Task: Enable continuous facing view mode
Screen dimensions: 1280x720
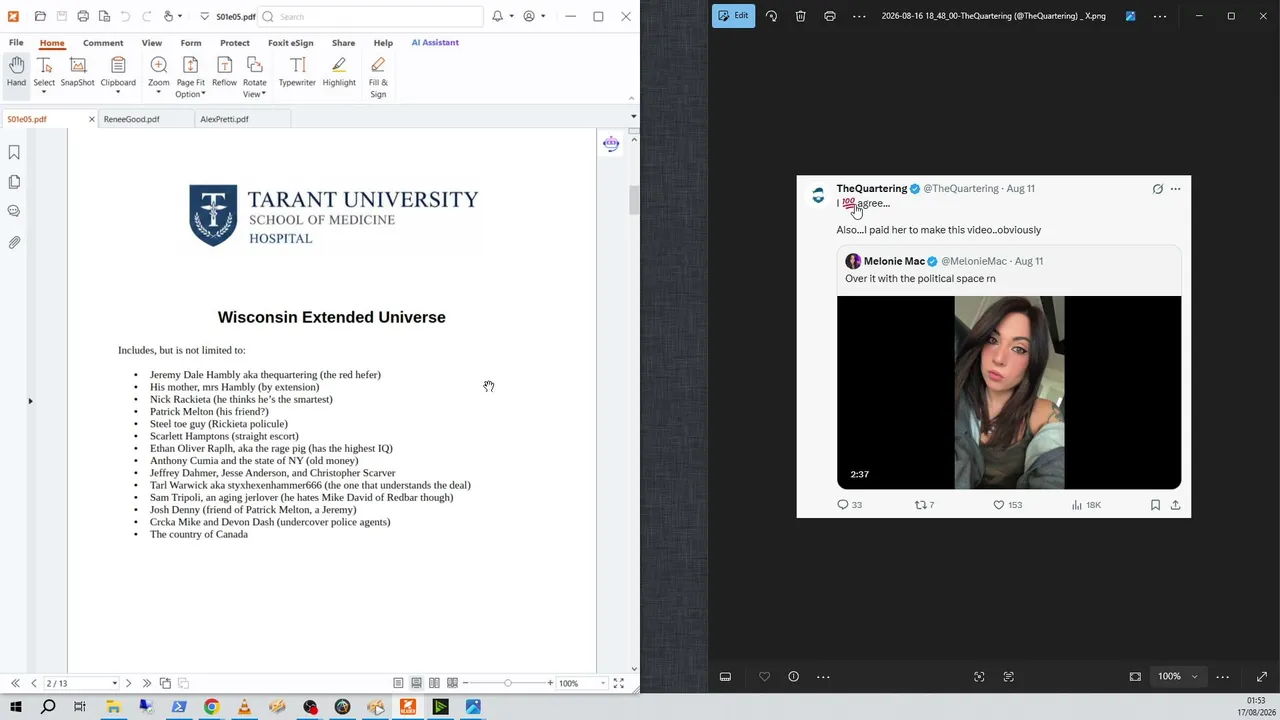Action: [x=452, y=683]
